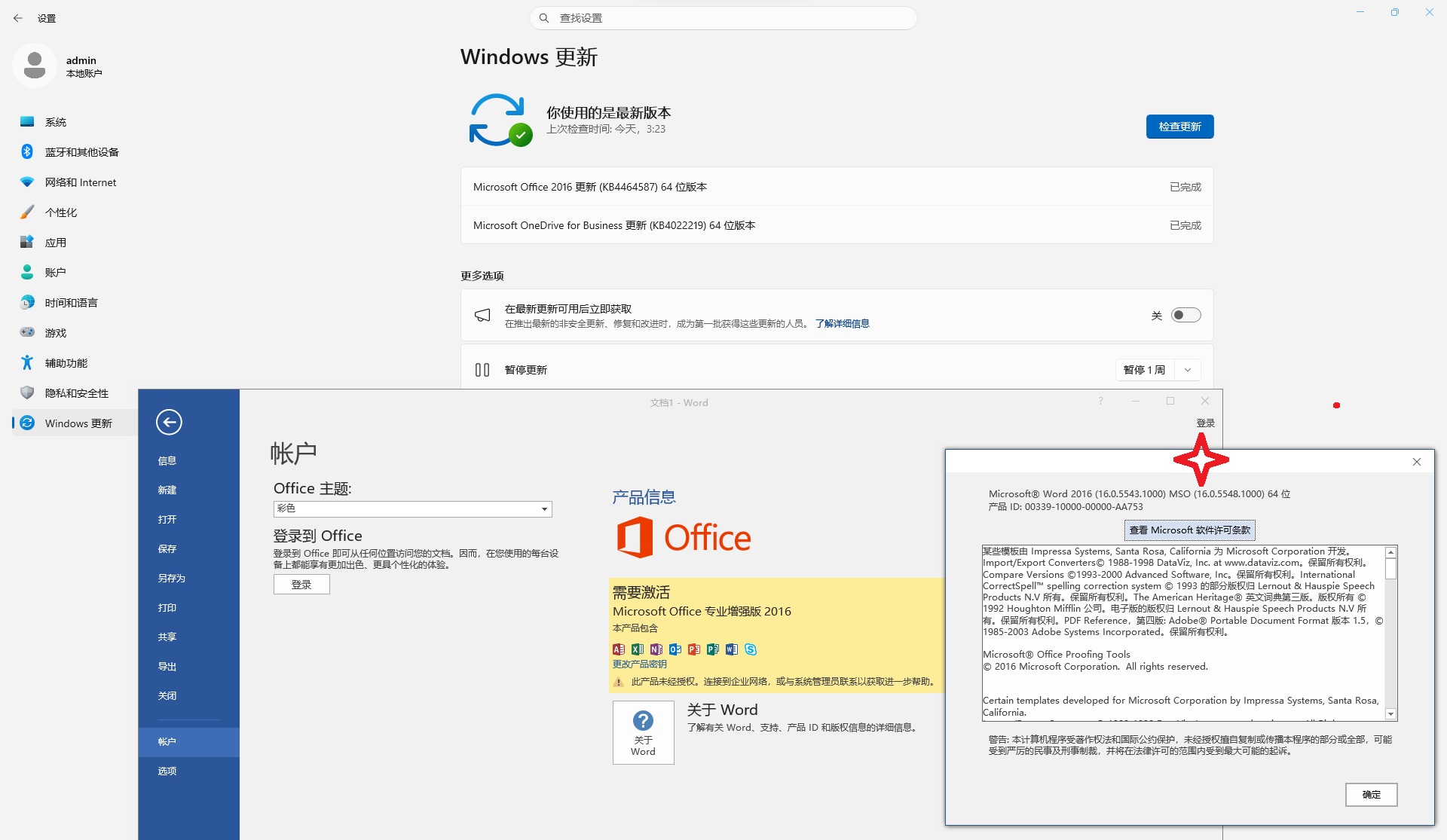The image size is (1447, 840).
Task: Open the Office 主题 彩色 combo box
Action: click(x=412, y=509)
